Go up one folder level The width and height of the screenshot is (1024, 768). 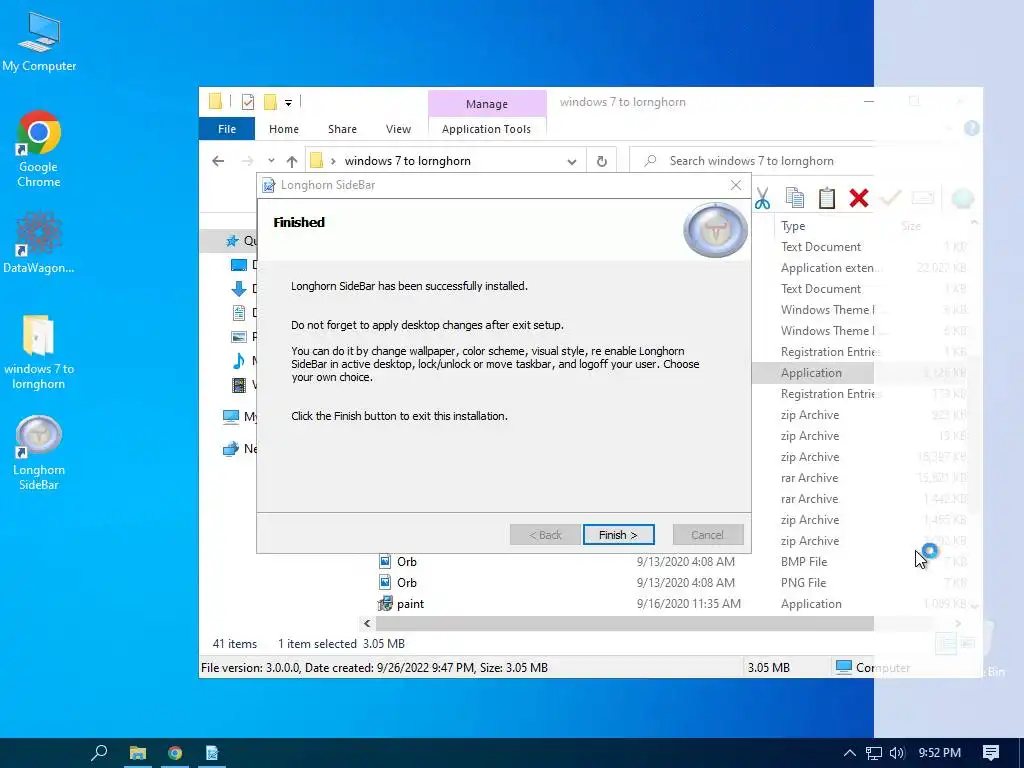click(292, 161)
